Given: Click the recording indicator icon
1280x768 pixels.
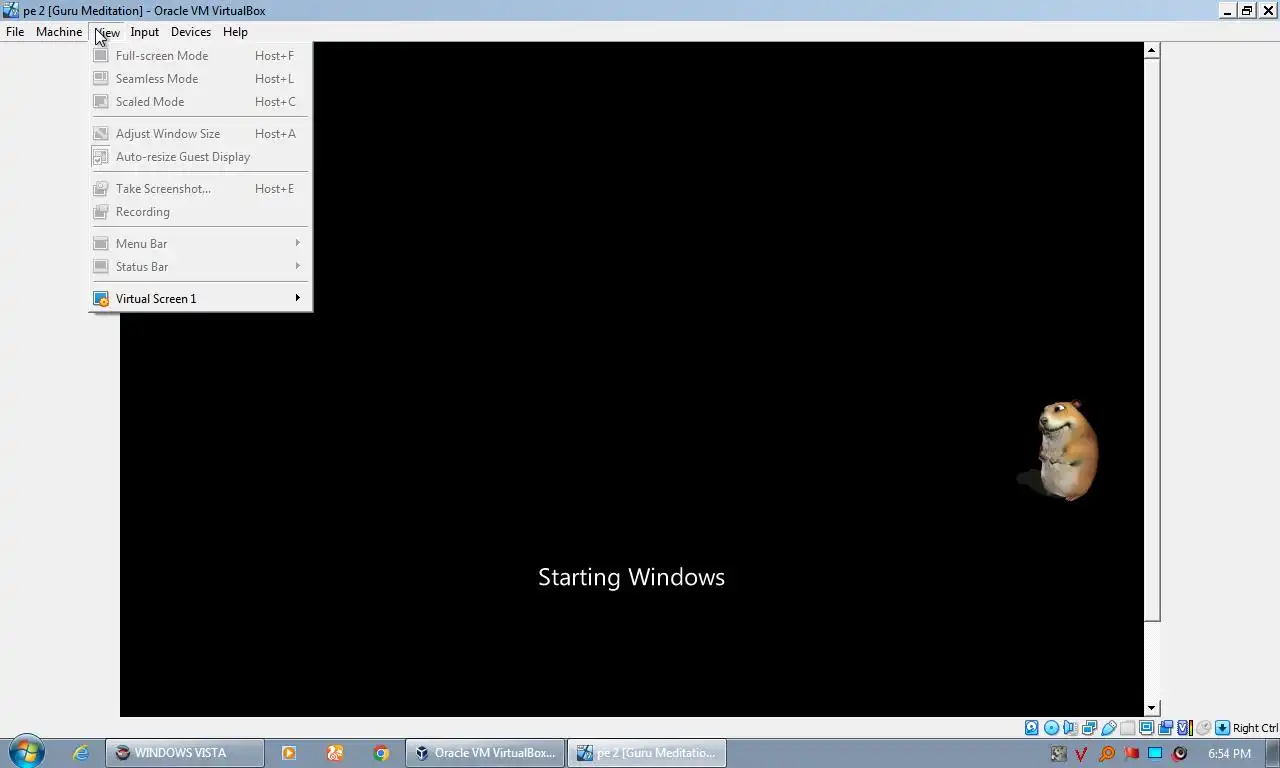Looking at the screenshot, I should (1165, 728).
